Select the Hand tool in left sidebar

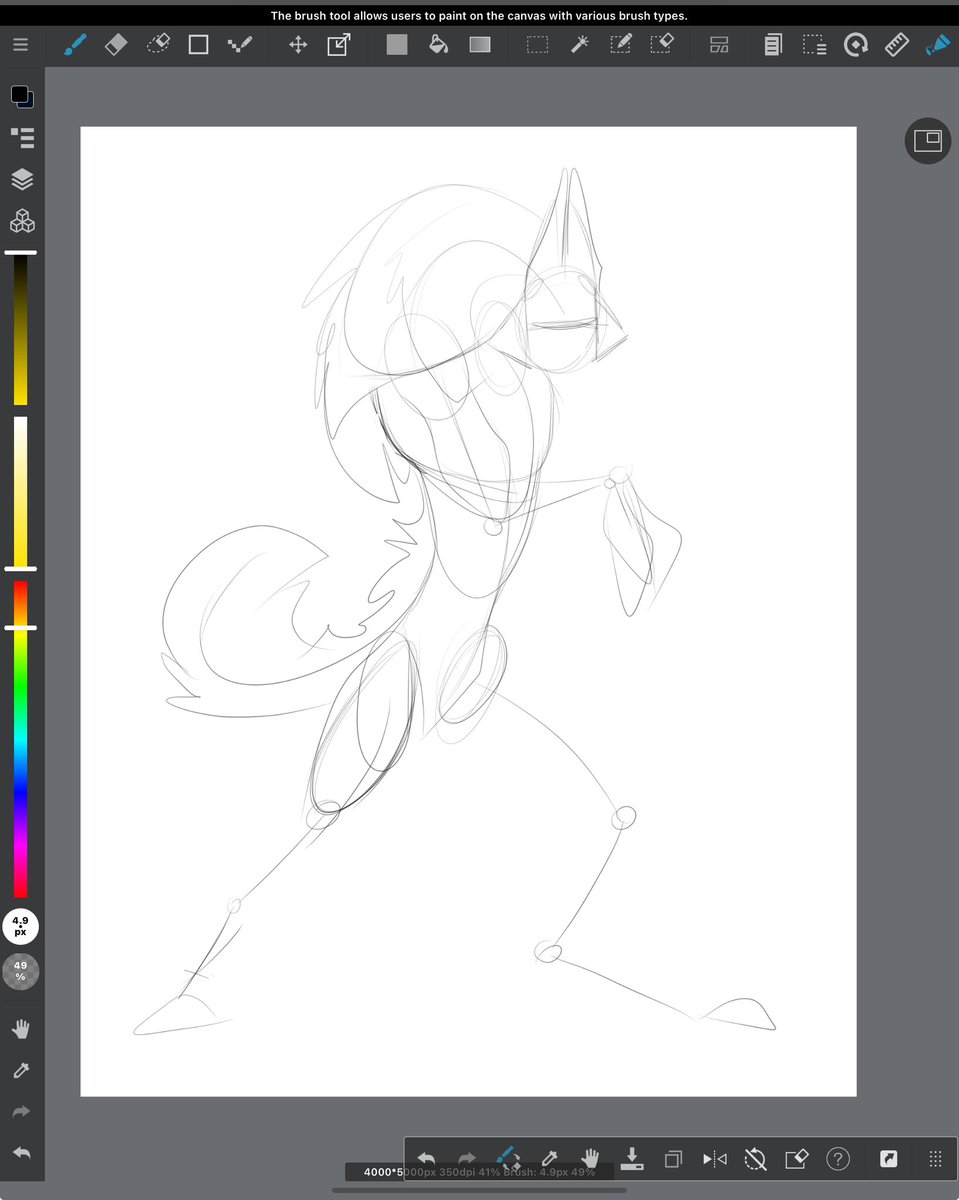click(21, 1029)
